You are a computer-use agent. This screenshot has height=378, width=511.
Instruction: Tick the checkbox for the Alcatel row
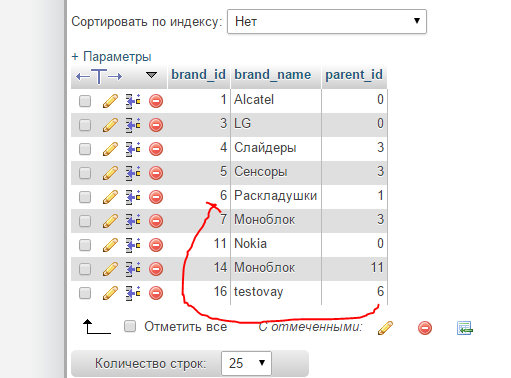click(x=85, y=101)
